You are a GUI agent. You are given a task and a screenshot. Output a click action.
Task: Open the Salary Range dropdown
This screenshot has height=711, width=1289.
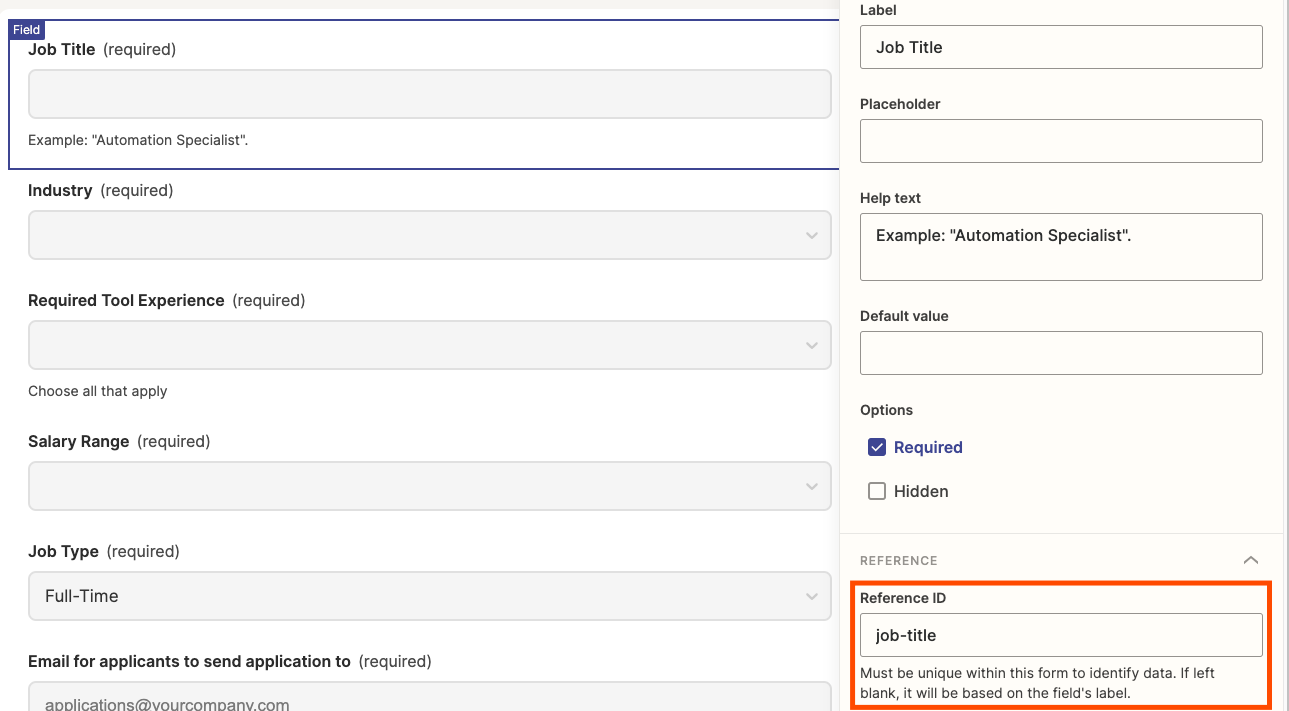pos(430,486)
